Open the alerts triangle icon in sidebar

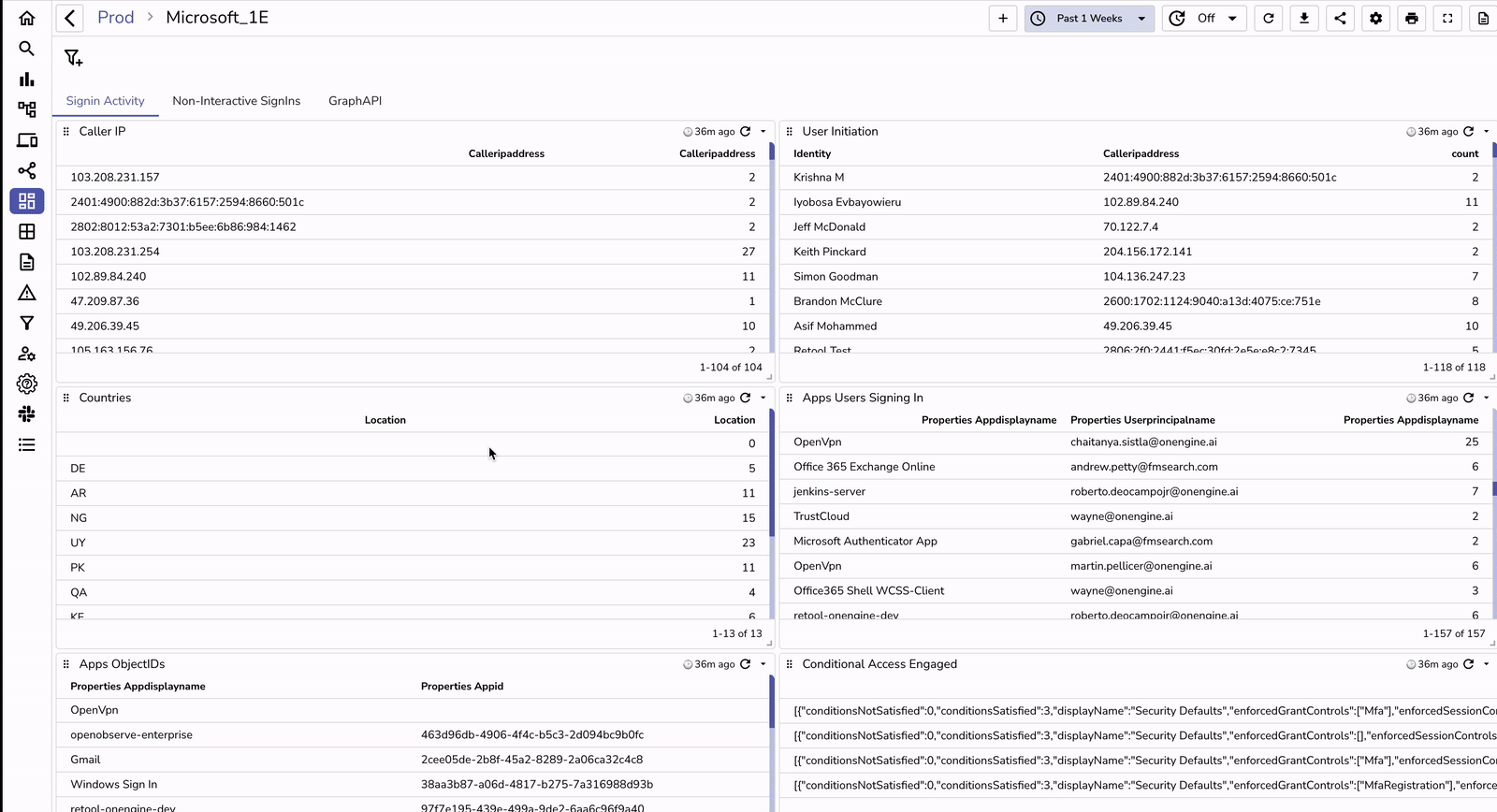(27, 293)
